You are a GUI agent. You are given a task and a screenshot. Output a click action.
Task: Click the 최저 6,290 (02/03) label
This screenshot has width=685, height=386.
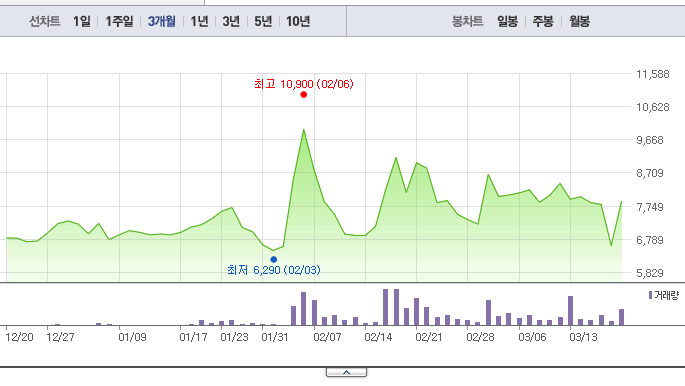pos(274,270)
